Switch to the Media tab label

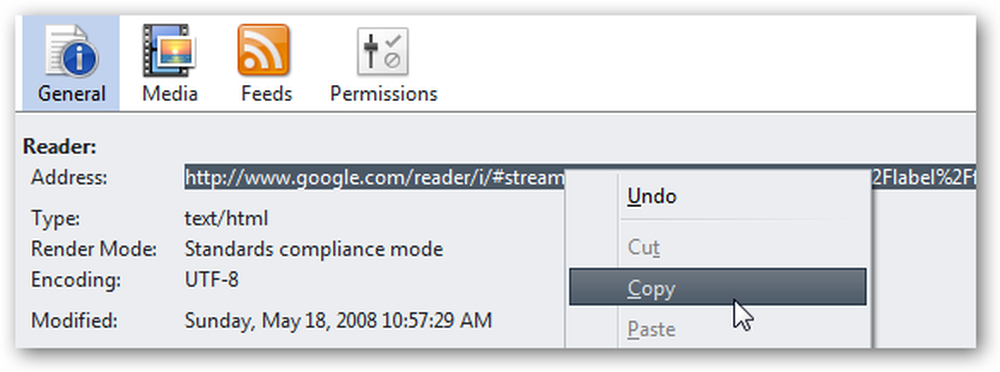[170, 94]
